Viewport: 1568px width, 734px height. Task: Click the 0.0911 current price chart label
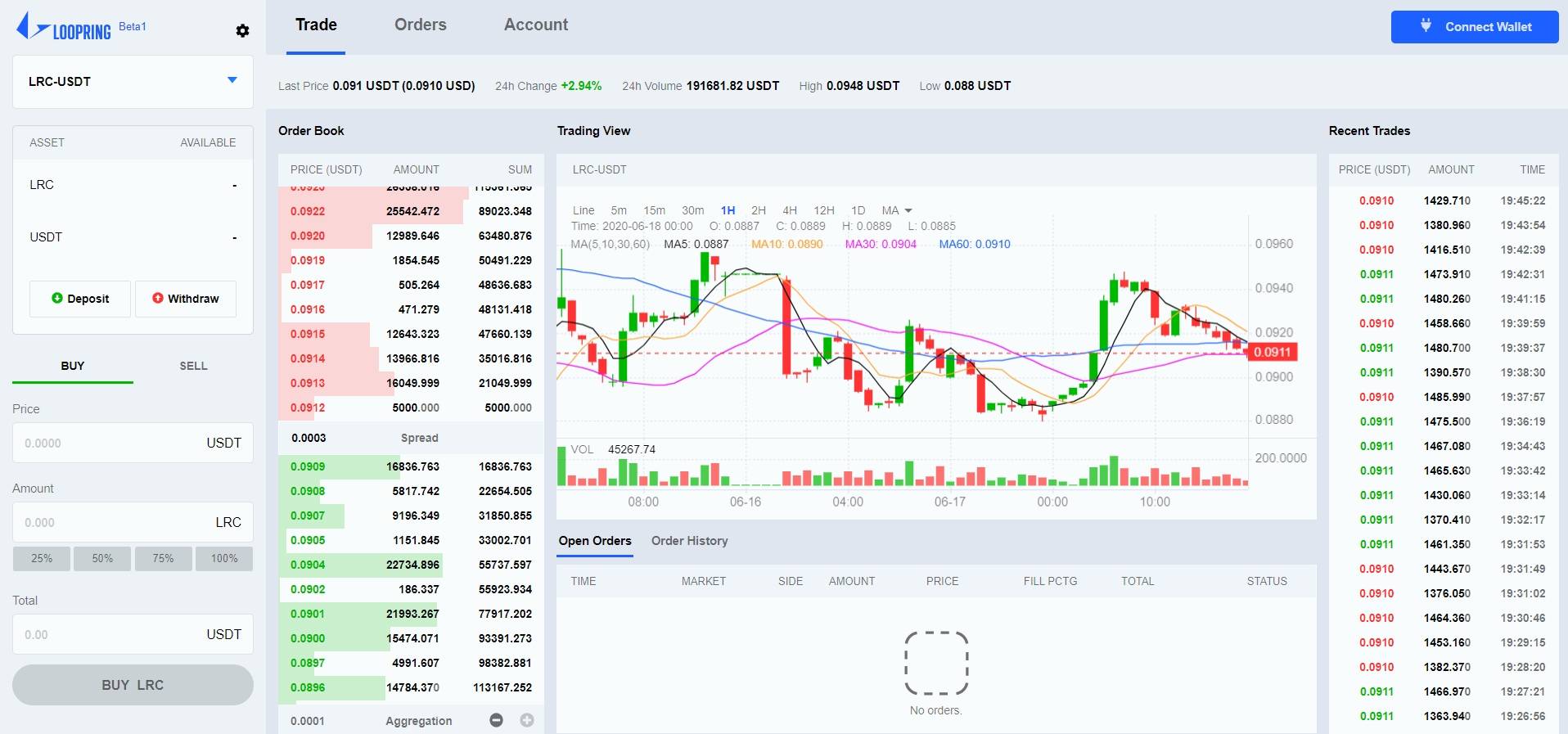(x=1272, y=352)
